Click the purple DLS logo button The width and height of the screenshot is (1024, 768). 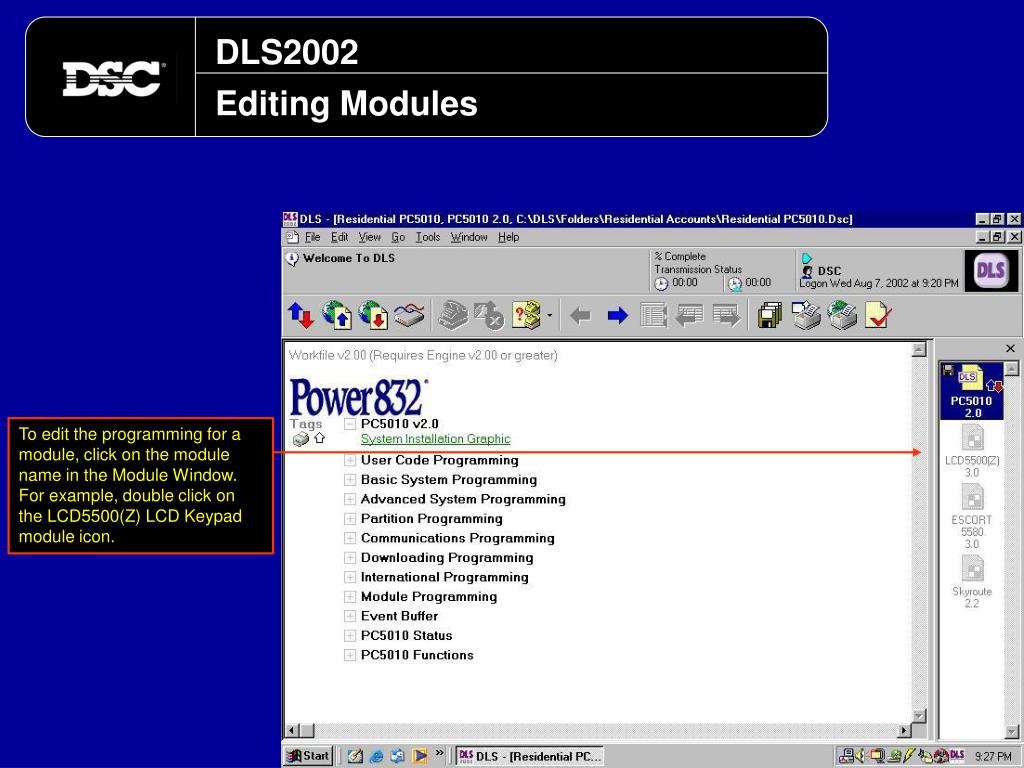(990, 270)
